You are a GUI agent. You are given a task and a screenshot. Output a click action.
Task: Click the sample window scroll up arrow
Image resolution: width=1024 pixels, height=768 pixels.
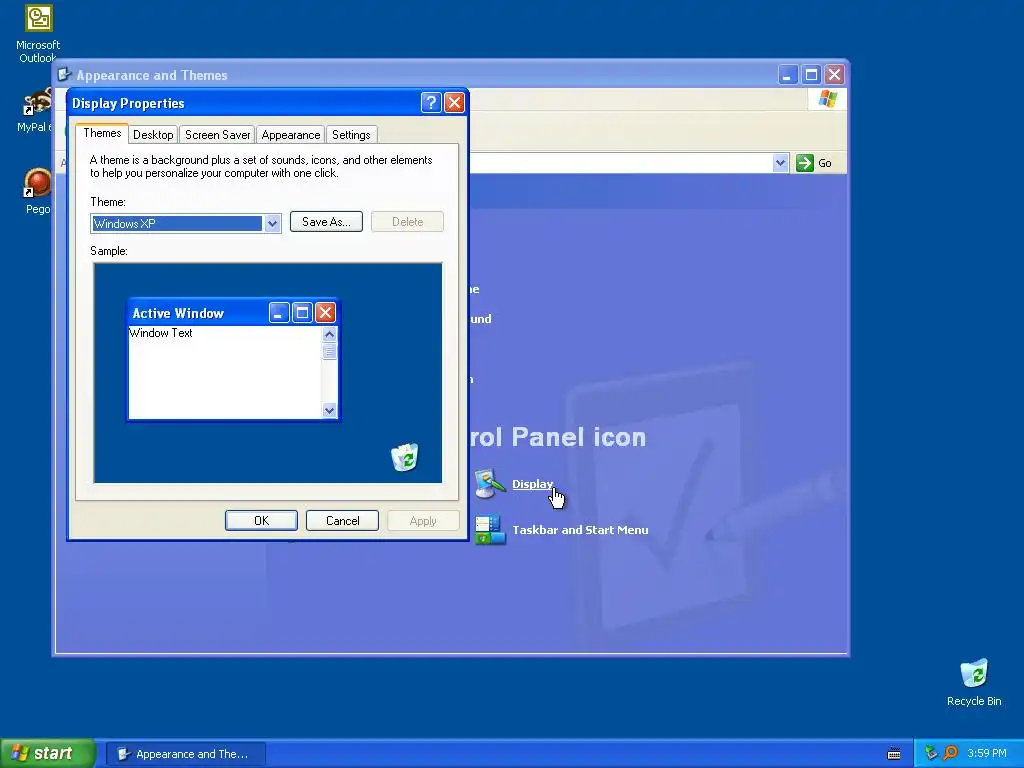(329, 334)
